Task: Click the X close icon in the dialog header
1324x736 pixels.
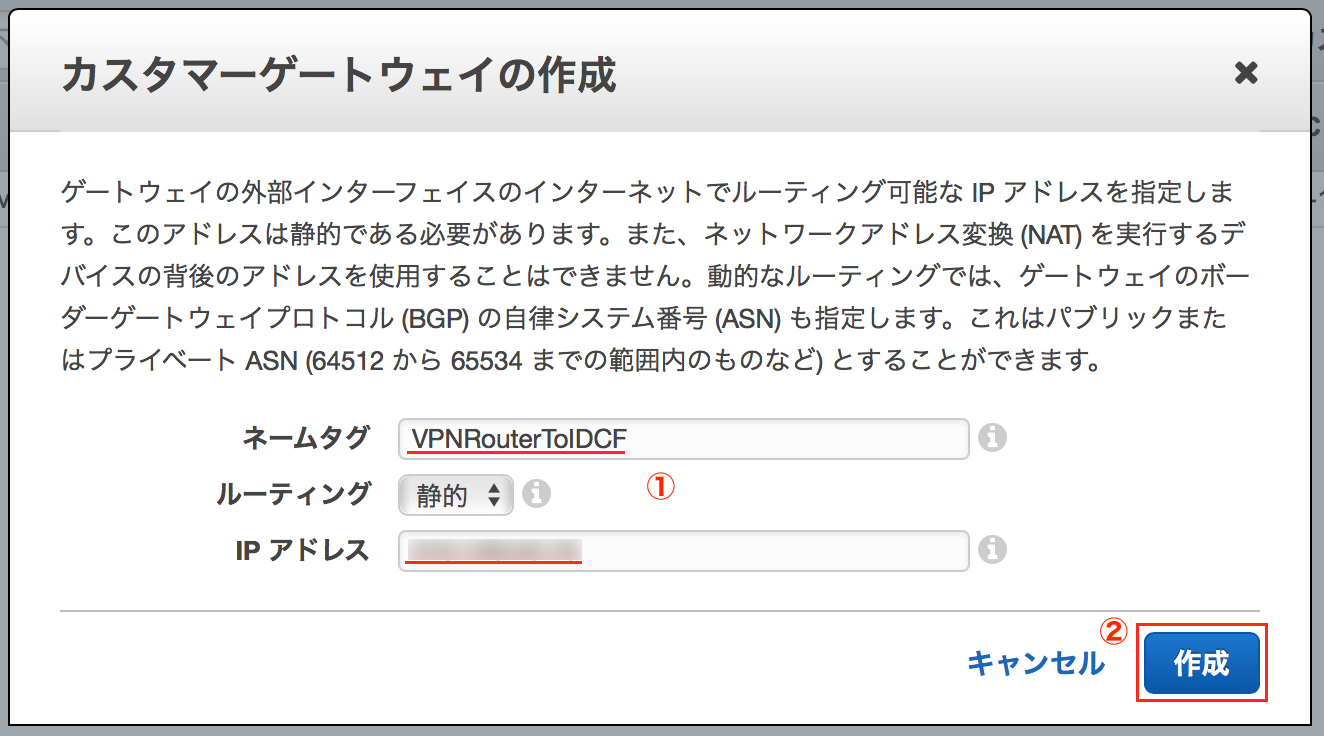Action: pyautogui.click(x=1248, y=73)
